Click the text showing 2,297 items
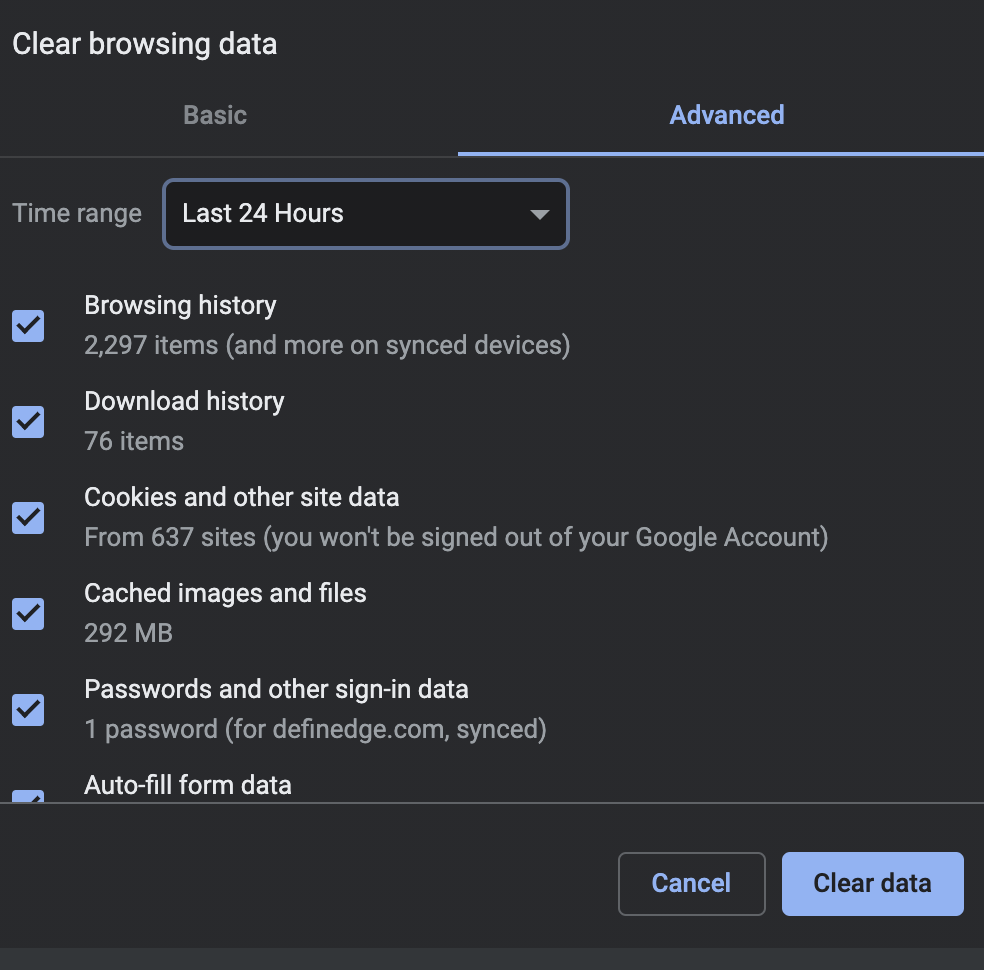984x970 pixels. [327, 345]
